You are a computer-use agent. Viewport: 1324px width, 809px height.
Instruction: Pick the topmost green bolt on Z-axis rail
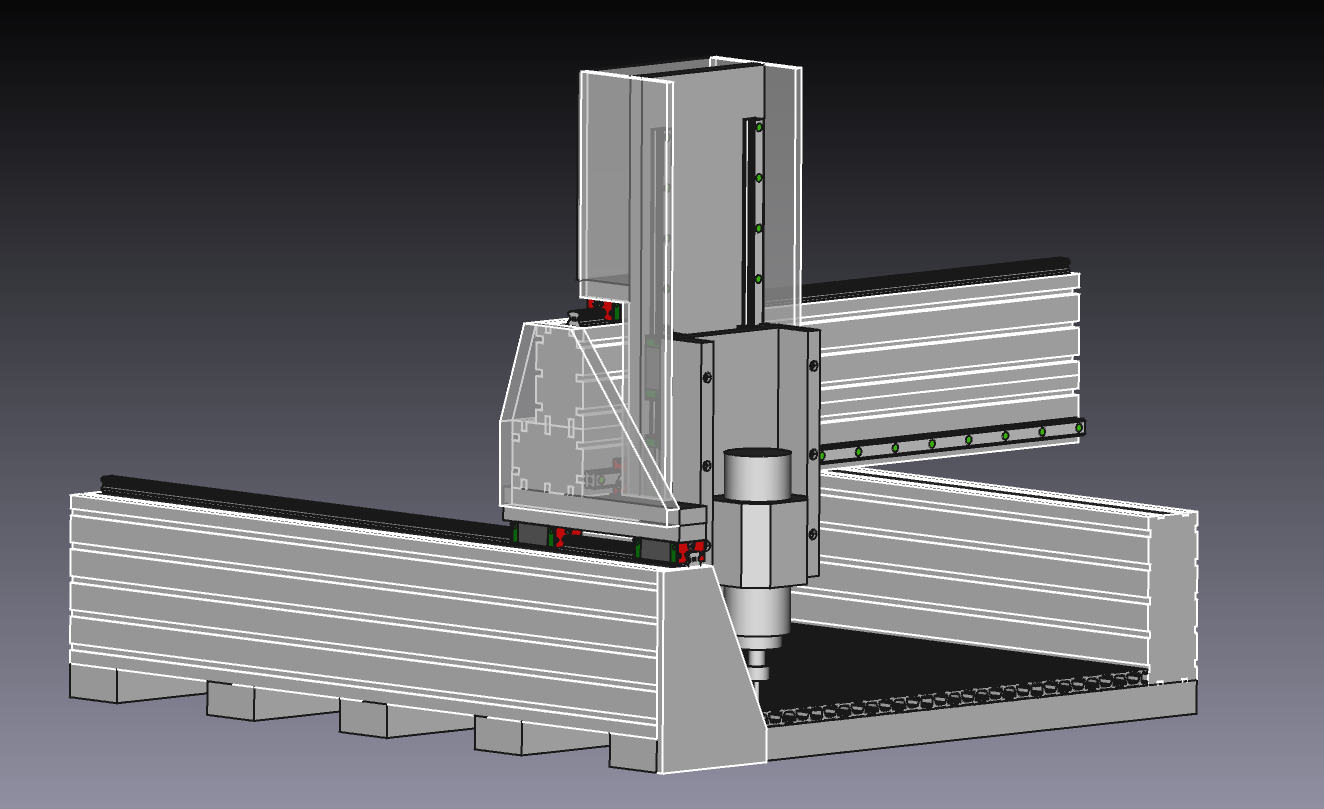[x=759, y=128]
